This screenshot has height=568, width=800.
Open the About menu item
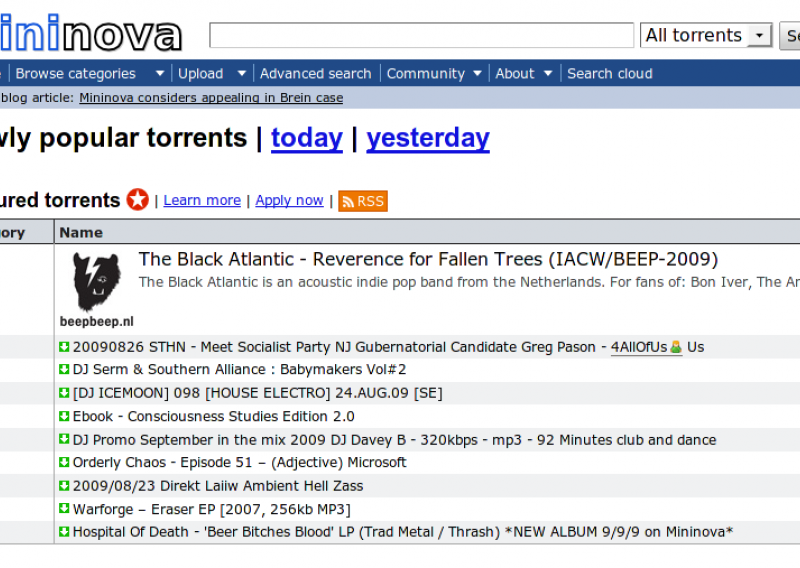(515, 73)
